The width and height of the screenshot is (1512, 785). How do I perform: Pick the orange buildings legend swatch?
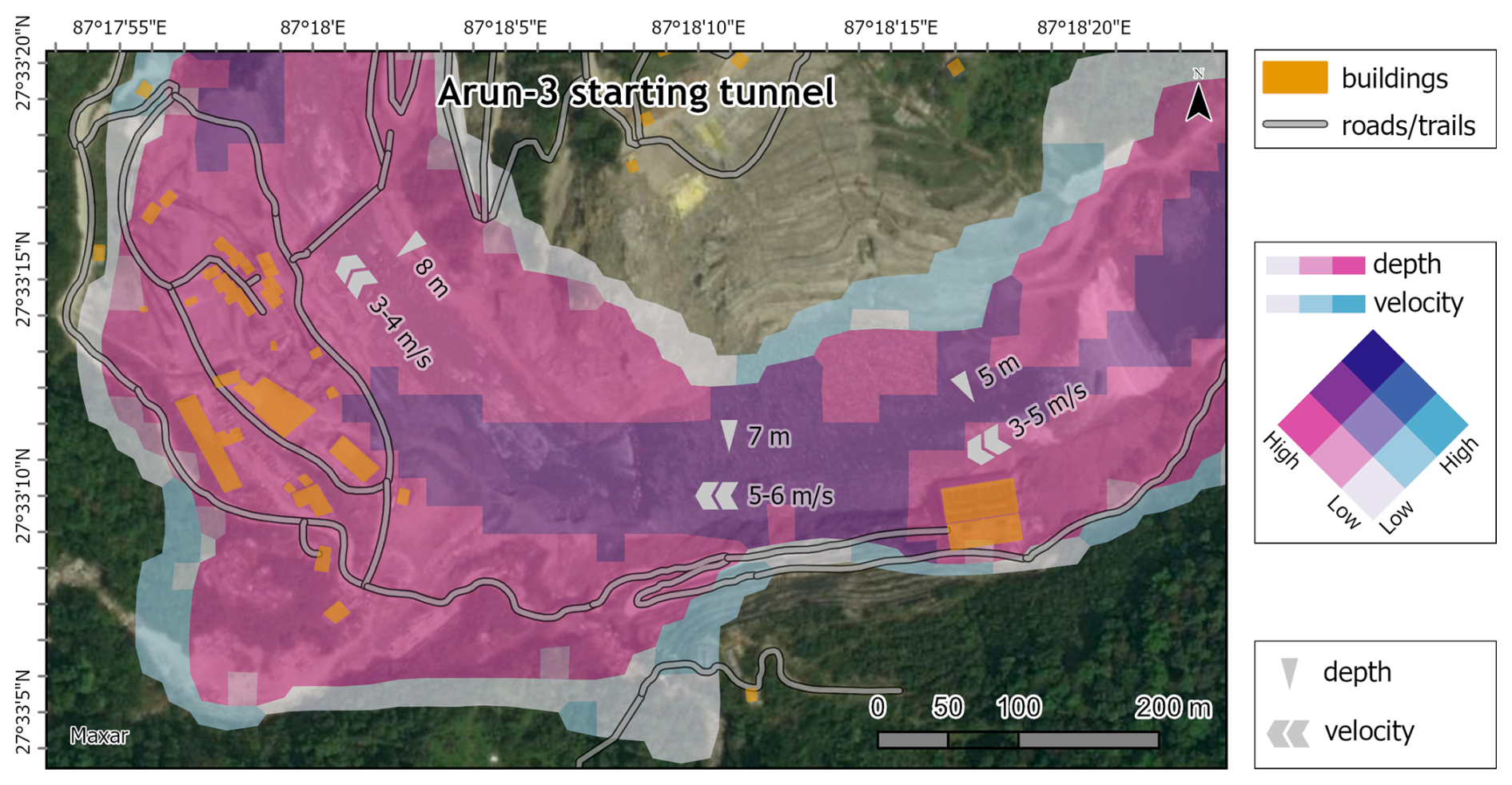1295,78
